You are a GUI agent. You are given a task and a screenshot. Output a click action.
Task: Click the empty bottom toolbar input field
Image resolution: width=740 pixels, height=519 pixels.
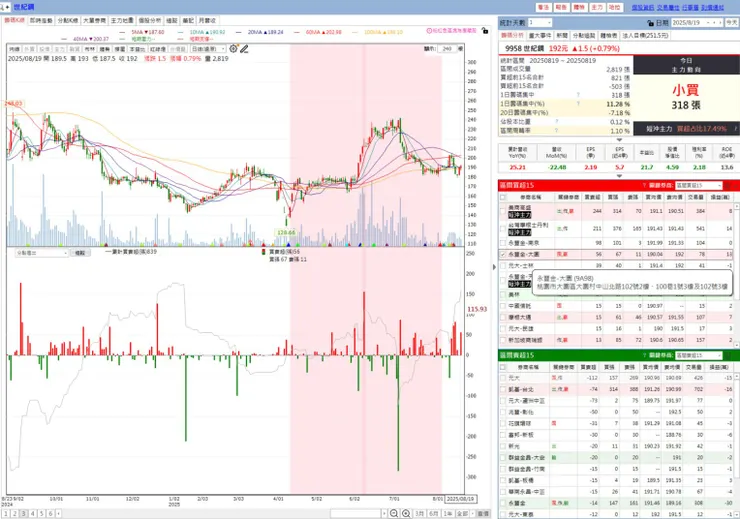click(355, 513)
